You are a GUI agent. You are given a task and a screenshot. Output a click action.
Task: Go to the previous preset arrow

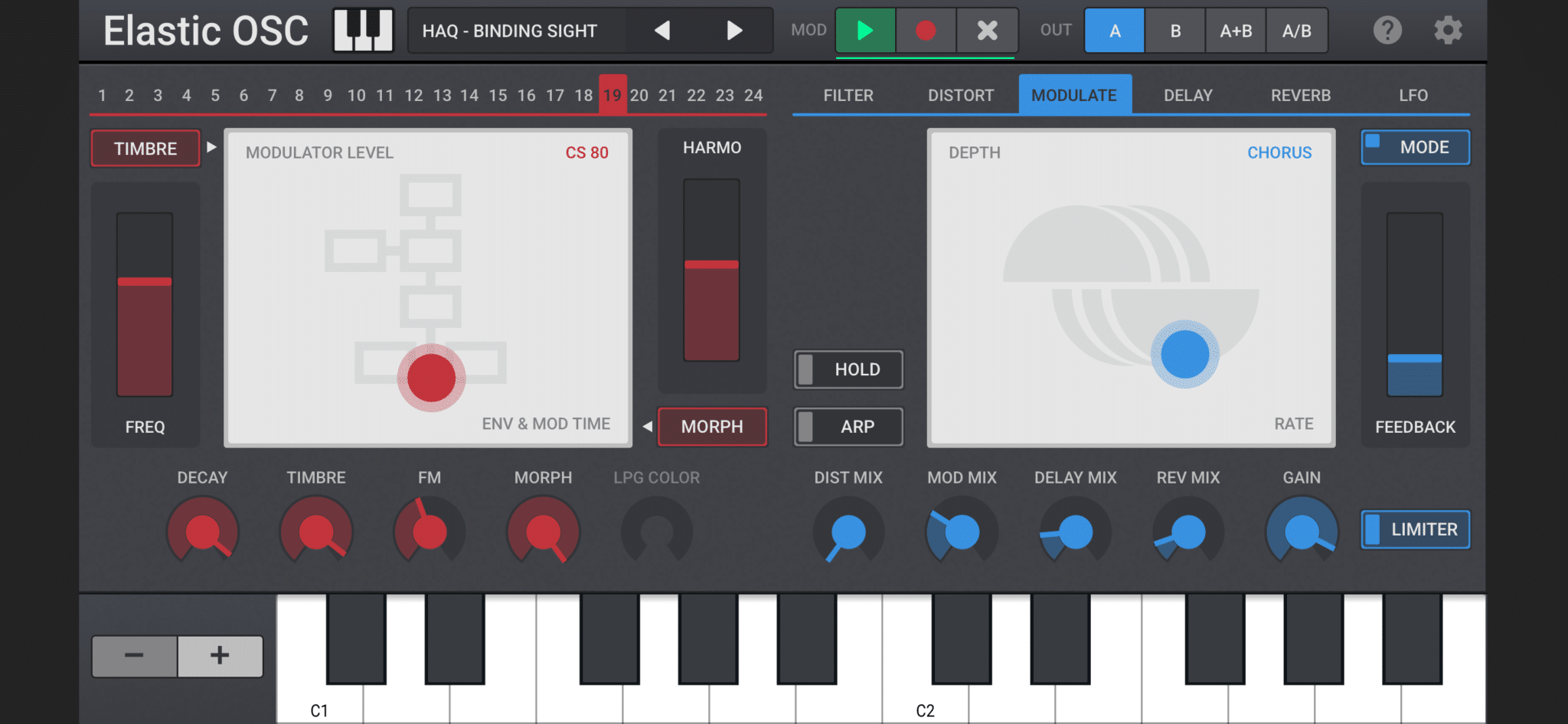[662, 31]
